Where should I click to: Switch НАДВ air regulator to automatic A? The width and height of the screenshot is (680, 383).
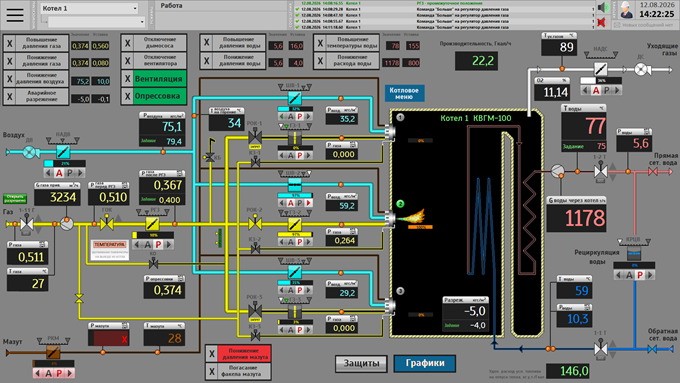59,173
